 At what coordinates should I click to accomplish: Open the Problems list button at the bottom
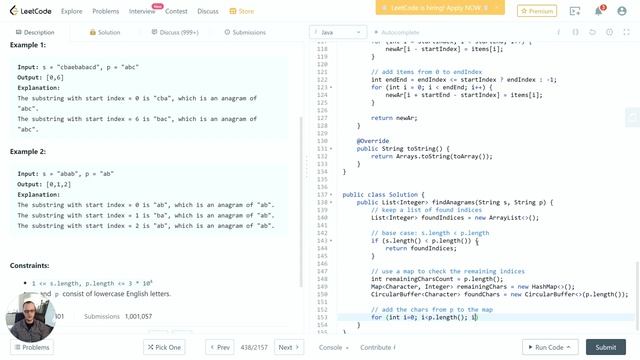click(32, 347)
